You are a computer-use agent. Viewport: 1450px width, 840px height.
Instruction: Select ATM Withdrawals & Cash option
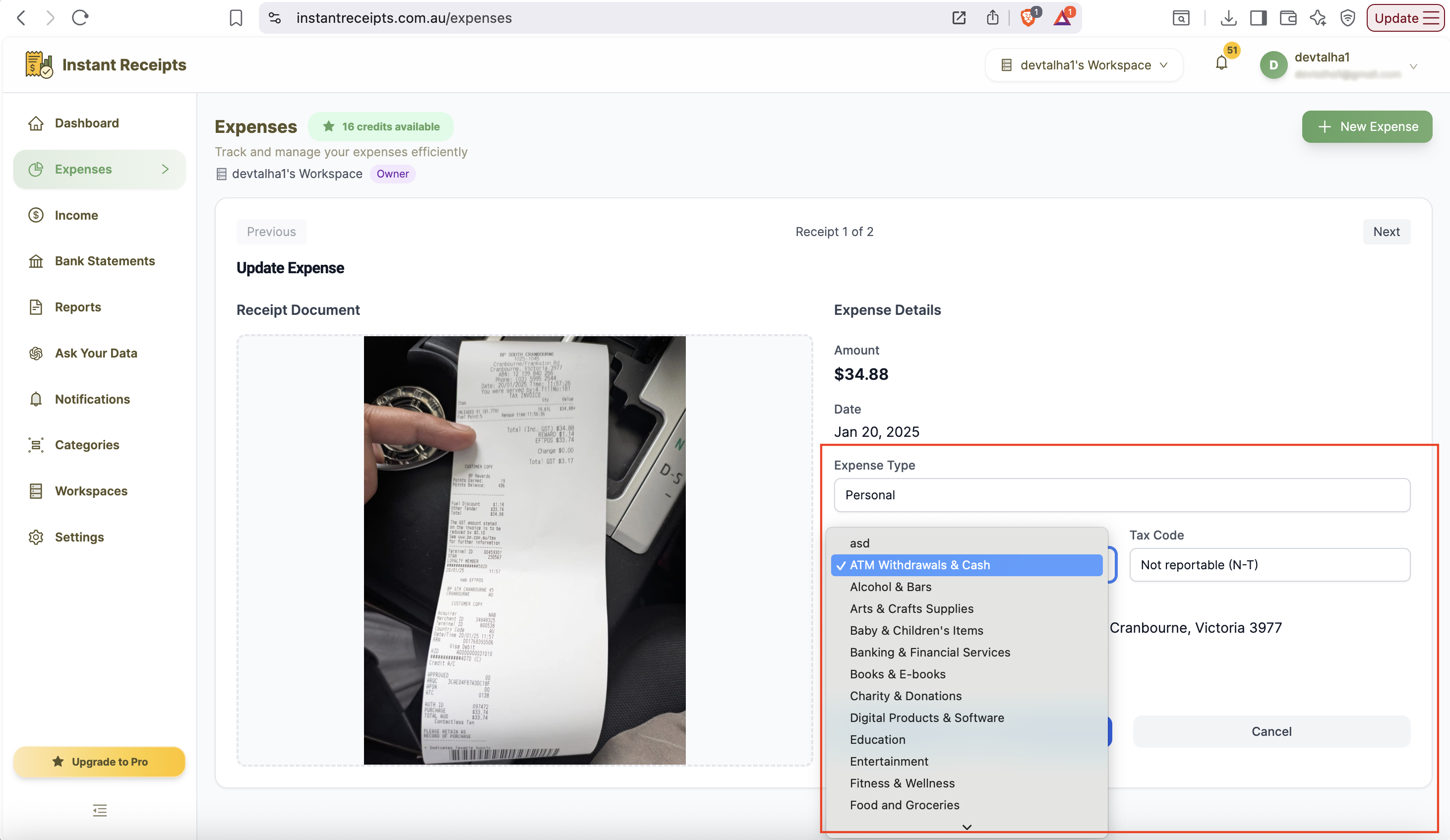[967, 565]
